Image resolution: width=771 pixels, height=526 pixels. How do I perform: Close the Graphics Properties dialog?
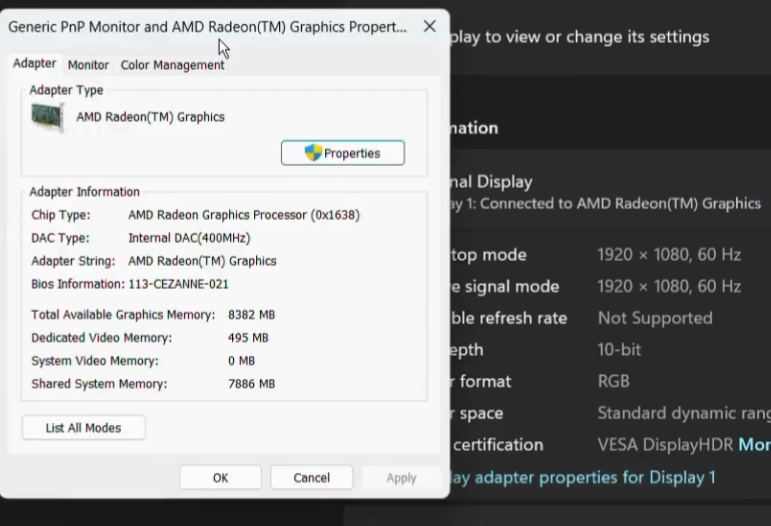[429, 27]
